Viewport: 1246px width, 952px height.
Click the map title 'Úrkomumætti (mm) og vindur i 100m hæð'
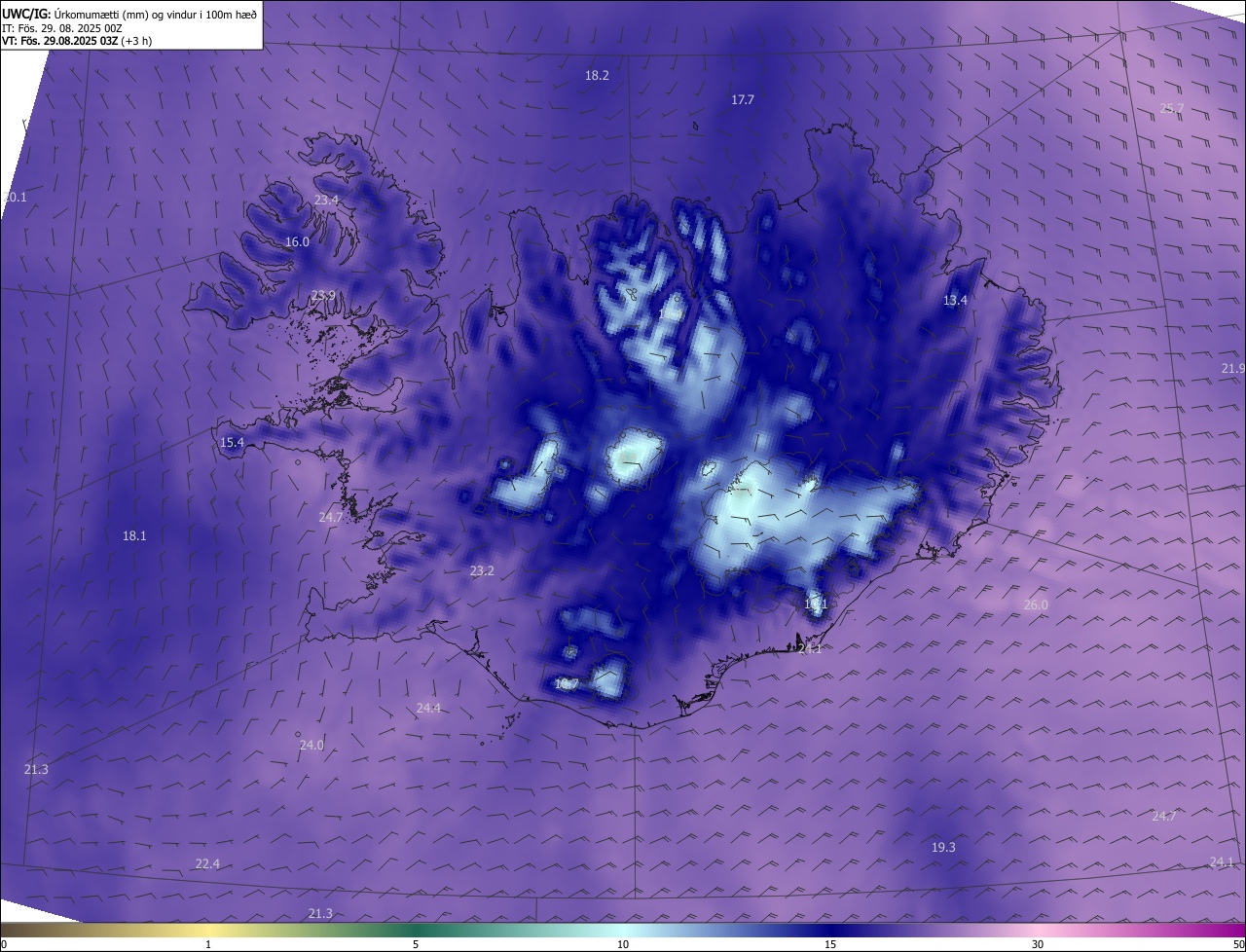[154, 13]
